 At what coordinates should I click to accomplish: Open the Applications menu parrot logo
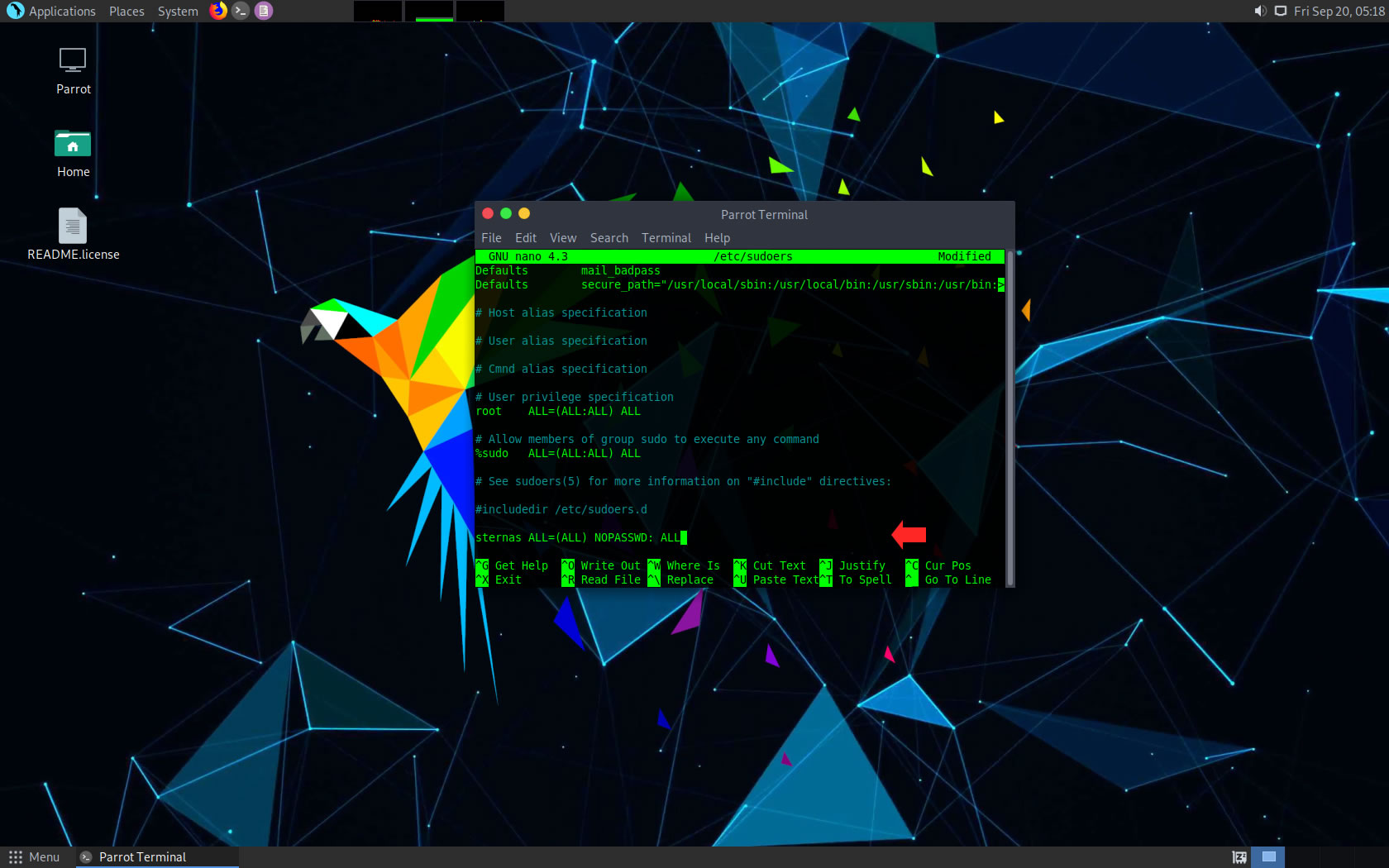tap(15, 11)
